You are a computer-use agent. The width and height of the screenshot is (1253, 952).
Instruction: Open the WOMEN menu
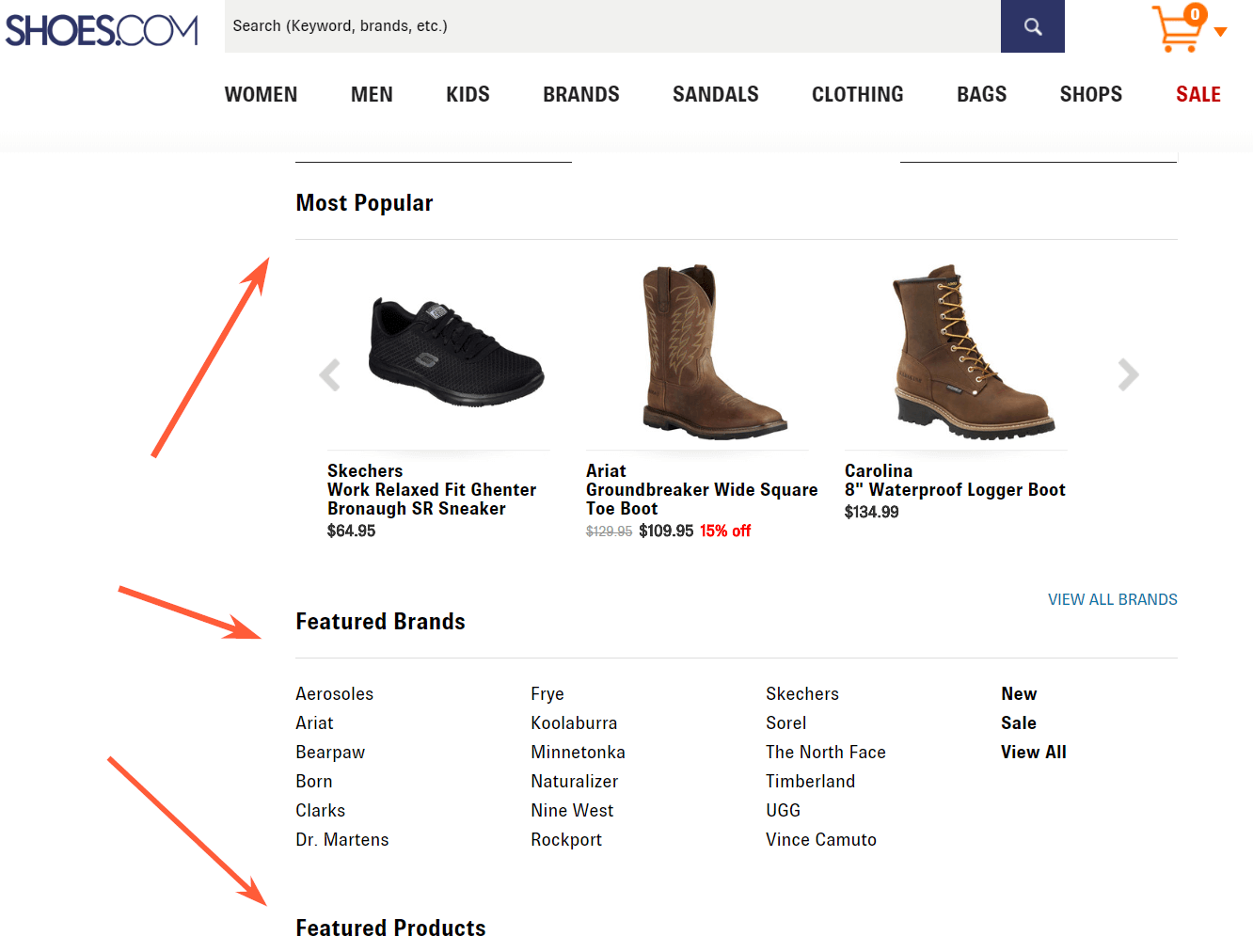(x=261, y=94)
